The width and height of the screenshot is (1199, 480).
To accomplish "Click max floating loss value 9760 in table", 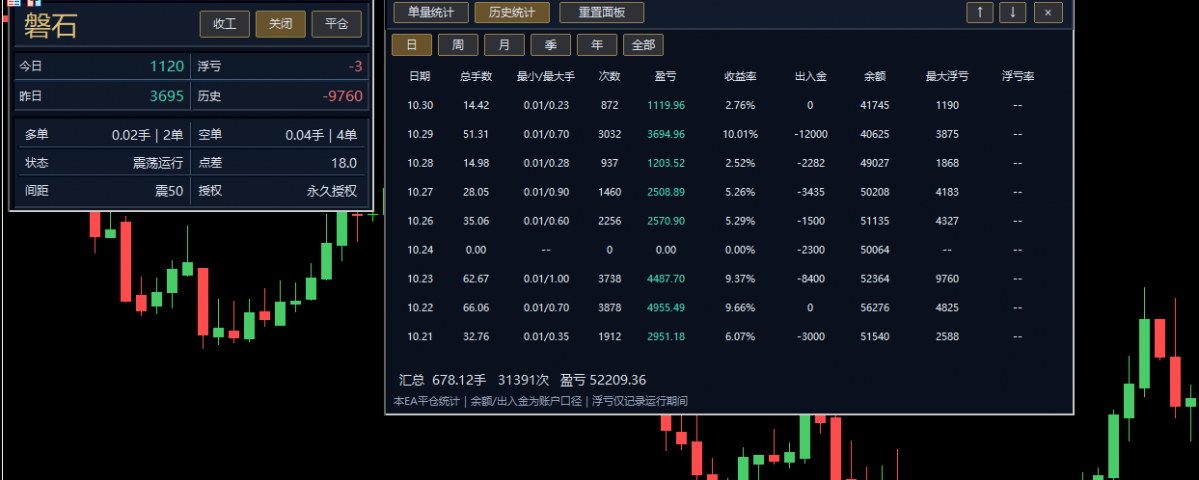I will pos(947,279).
